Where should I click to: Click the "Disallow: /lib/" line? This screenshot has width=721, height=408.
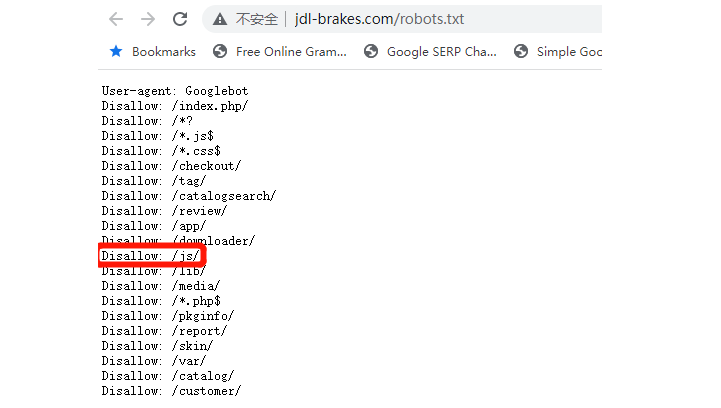(x=154, y=271)
